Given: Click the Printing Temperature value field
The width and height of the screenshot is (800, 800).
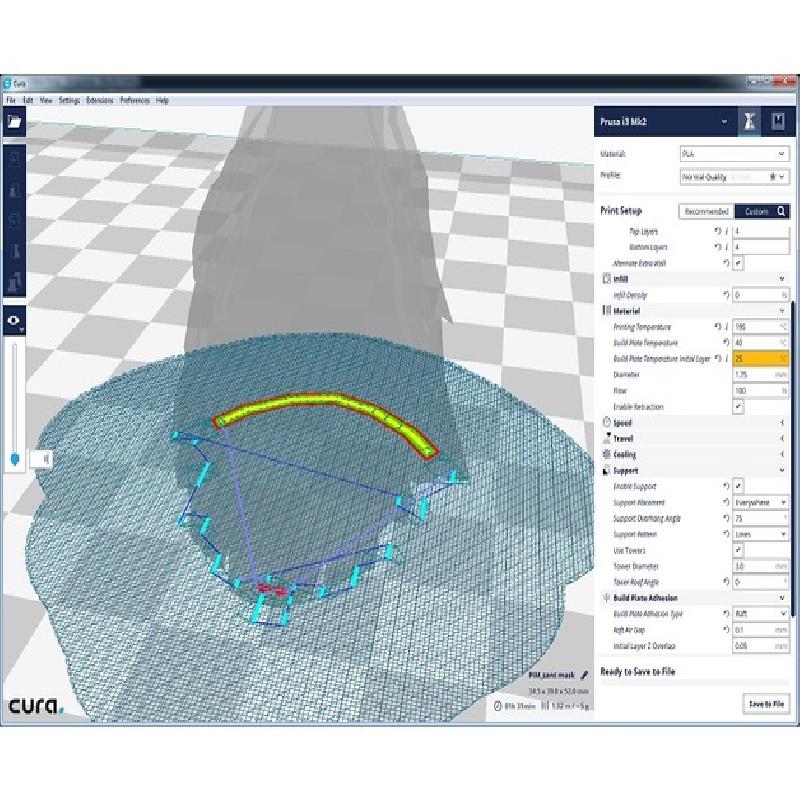Looking at the screenshot, I should 761,327.
